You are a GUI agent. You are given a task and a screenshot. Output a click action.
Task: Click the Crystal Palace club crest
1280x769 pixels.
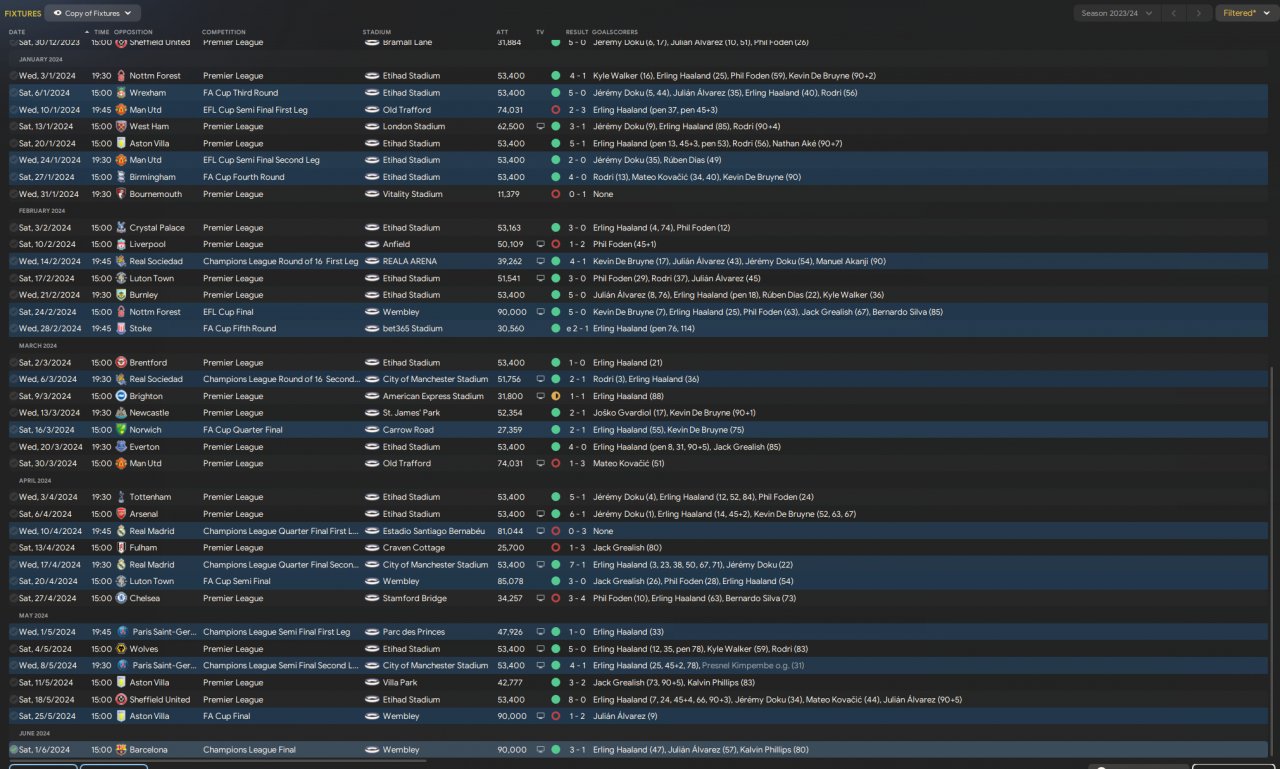point(121,228)
